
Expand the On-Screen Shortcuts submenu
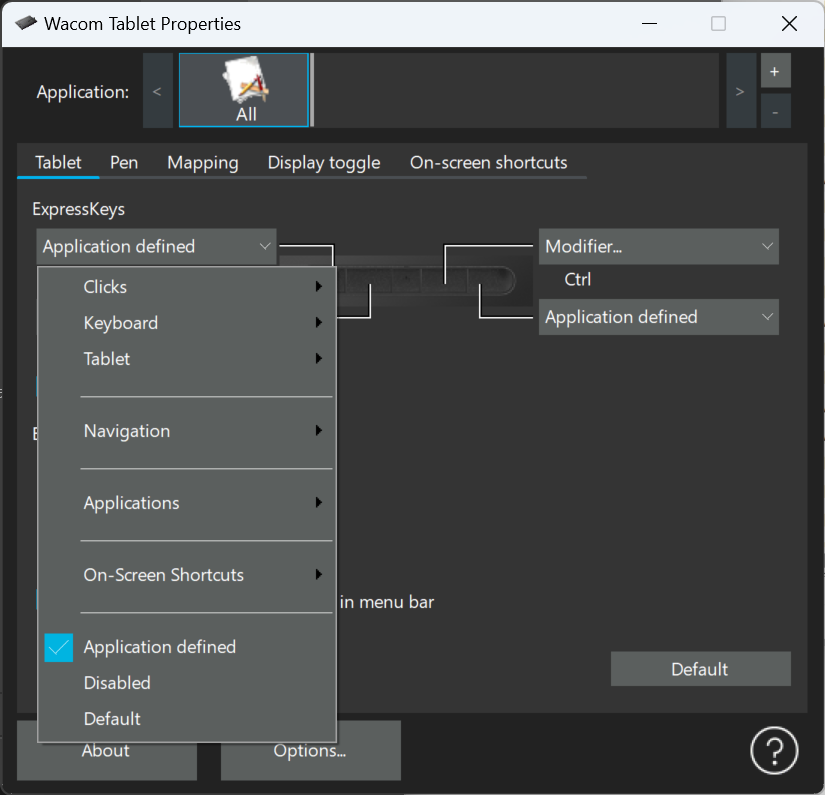tap(187, 575)
